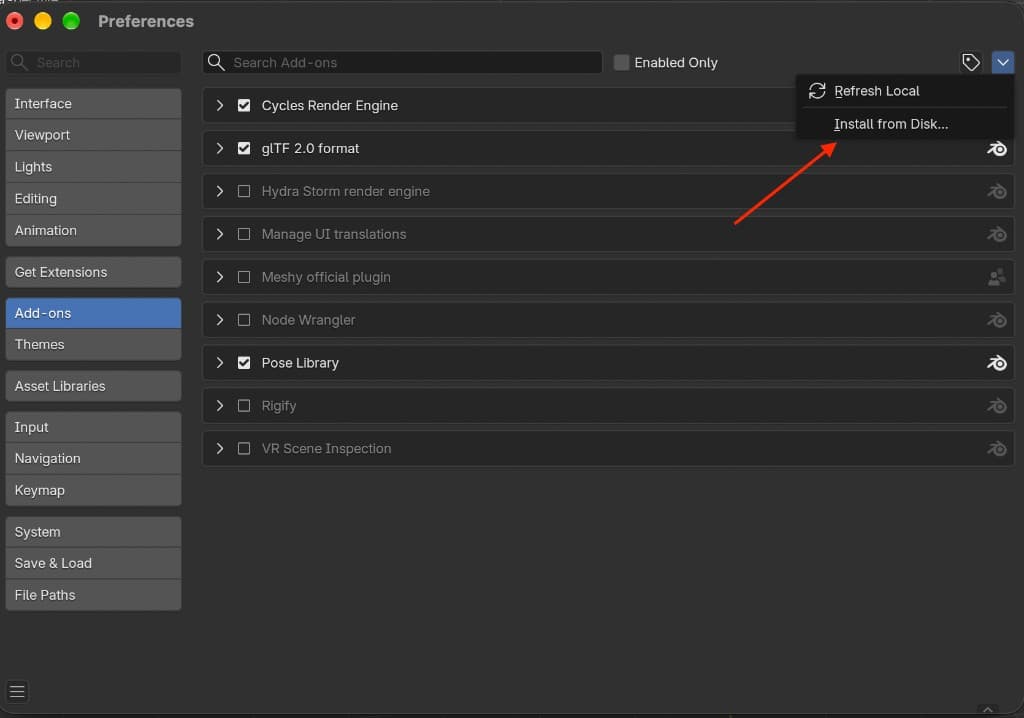Expand VR Scene Inspection details
Viewport: 1024px width, 718px height.
click(220, 449)
